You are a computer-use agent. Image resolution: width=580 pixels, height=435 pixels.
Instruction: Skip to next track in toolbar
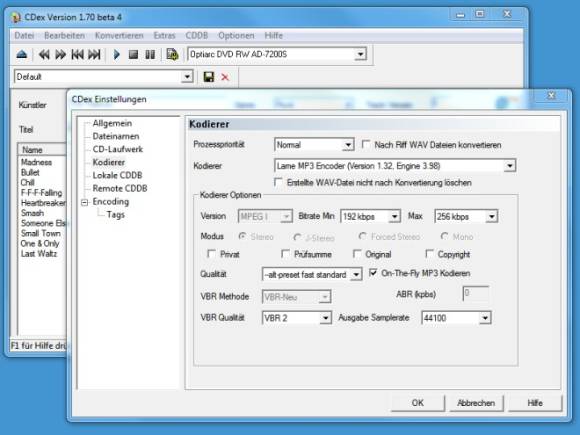pyautogui.click(x=94, y=55)
